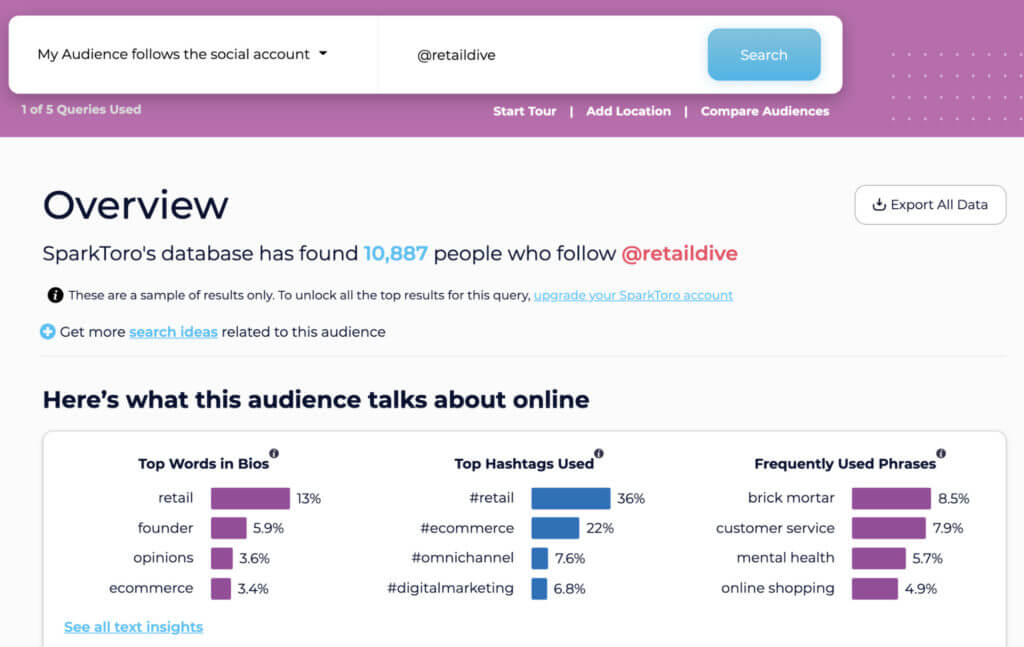Image resolution: width=1024 pixels, height=647 pixels.
Task: Click the 10,887 people count
Action: click(x=395, y=254)
